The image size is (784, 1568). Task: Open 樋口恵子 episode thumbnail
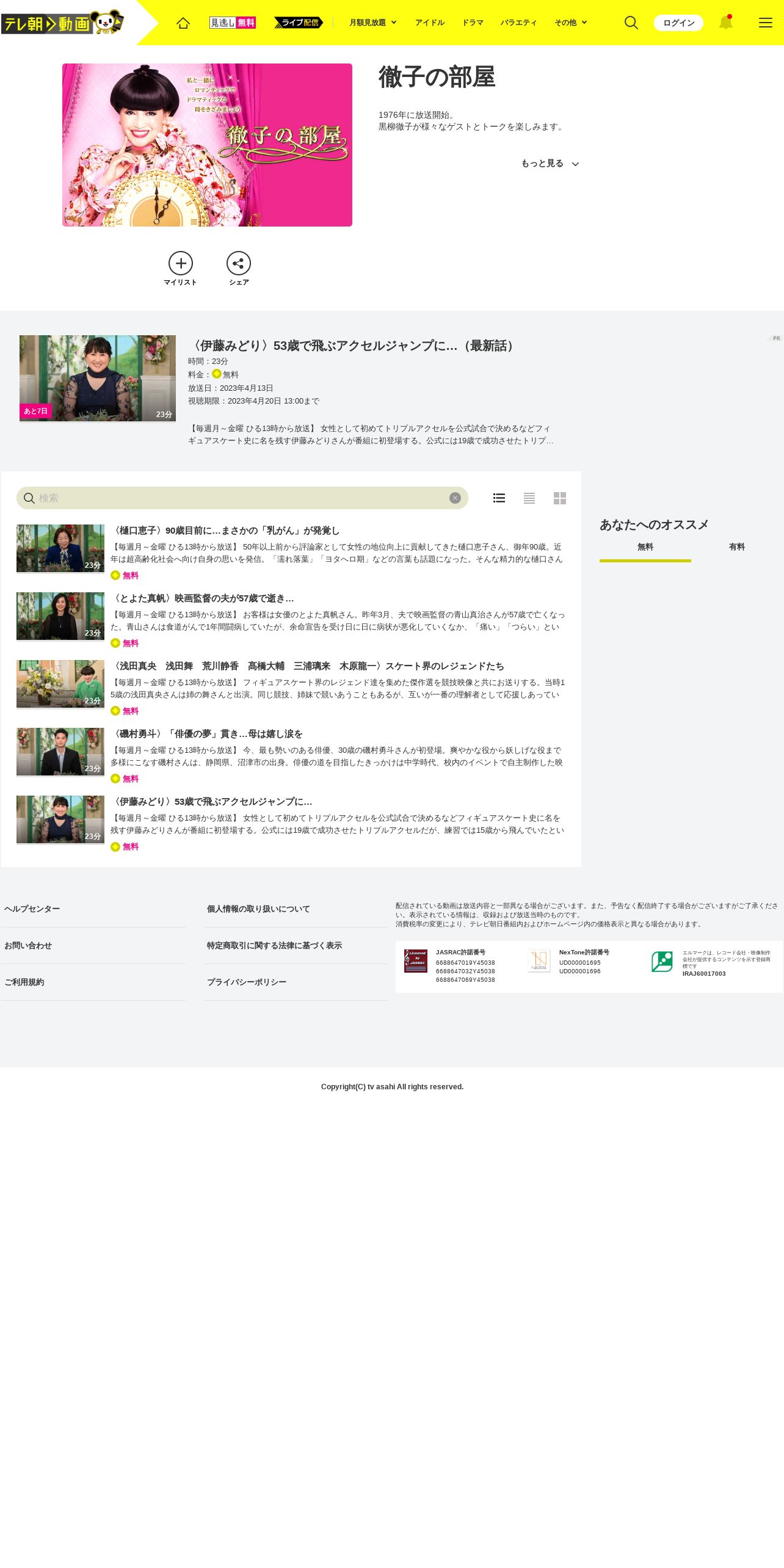tap(60, 548)
